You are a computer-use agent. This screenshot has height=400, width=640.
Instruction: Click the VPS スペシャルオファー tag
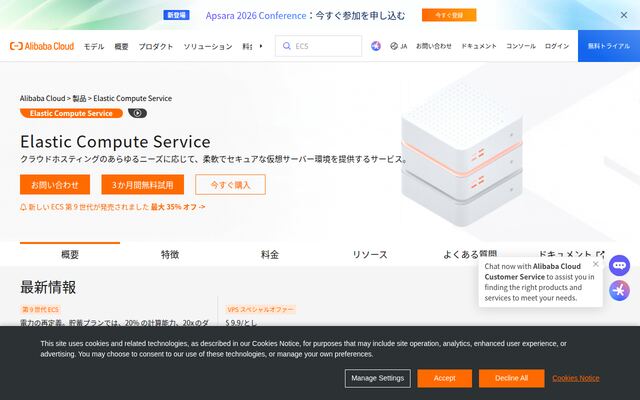tap(260, 309)
